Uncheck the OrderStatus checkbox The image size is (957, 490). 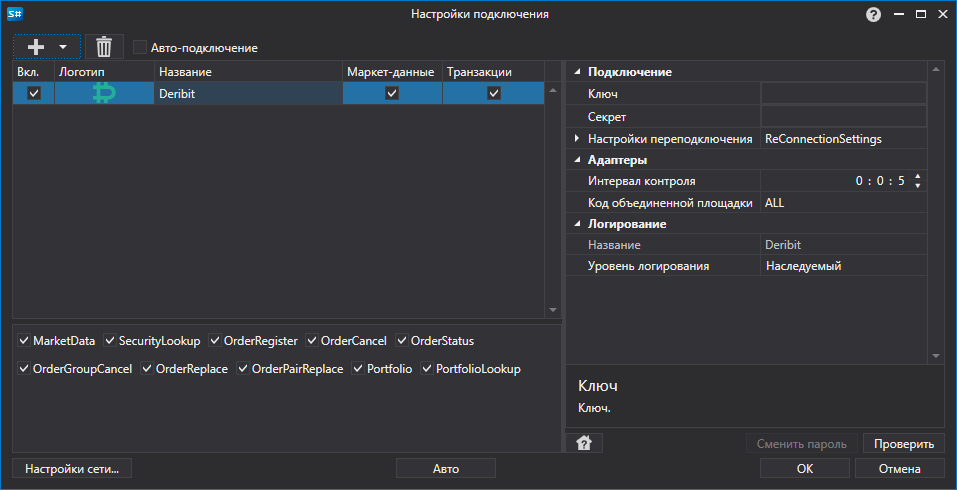(x=402, y=340)
